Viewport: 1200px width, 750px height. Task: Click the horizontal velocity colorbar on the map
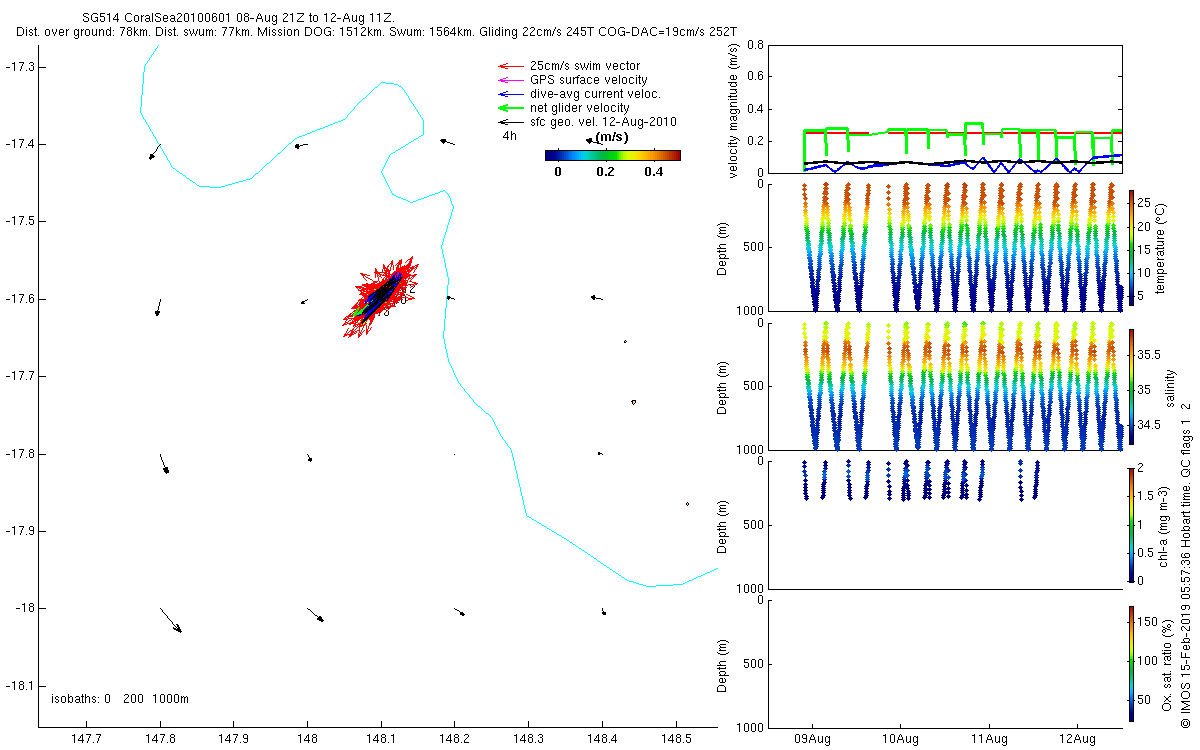pos(613,155)
